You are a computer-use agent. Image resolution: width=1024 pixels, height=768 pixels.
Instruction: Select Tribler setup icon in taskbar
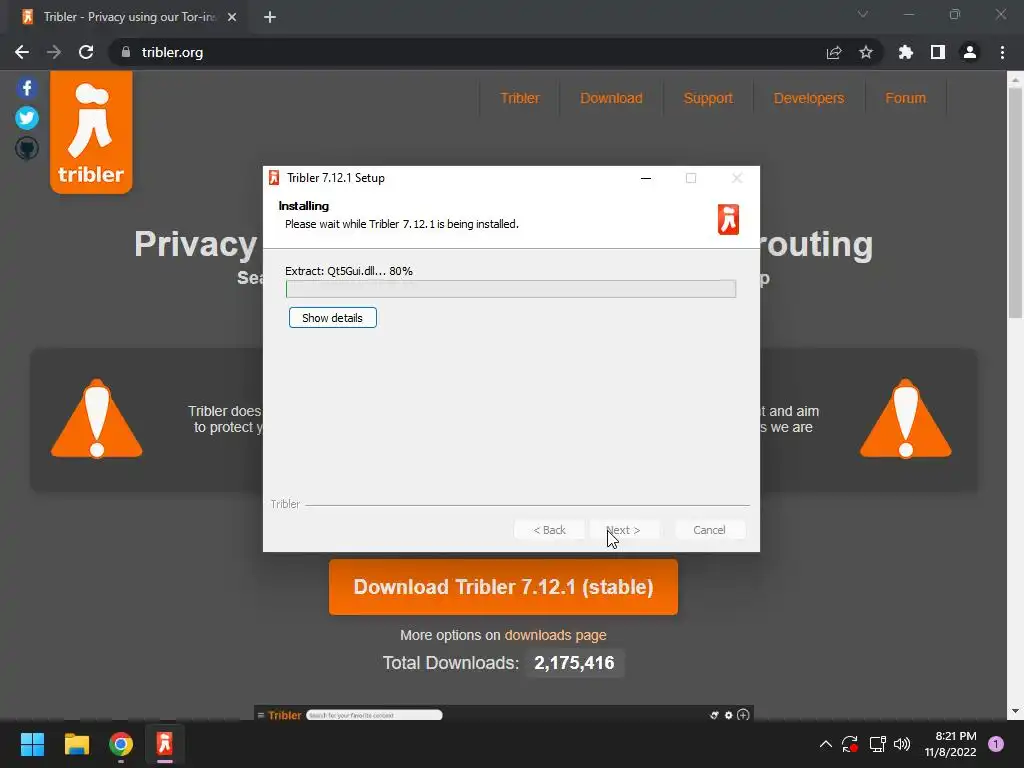[165, 744]
